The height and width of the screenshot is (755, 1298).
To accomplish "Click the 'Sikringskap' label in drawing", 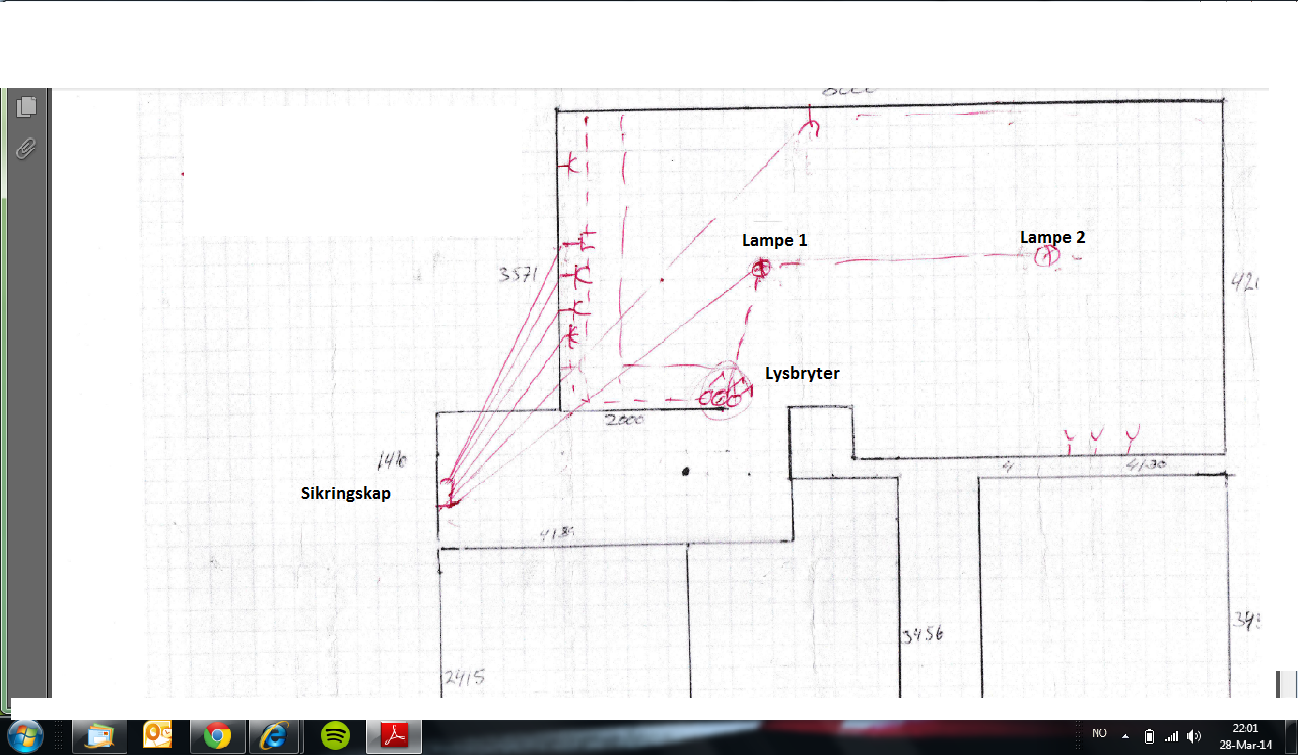I will pos(345,492).
